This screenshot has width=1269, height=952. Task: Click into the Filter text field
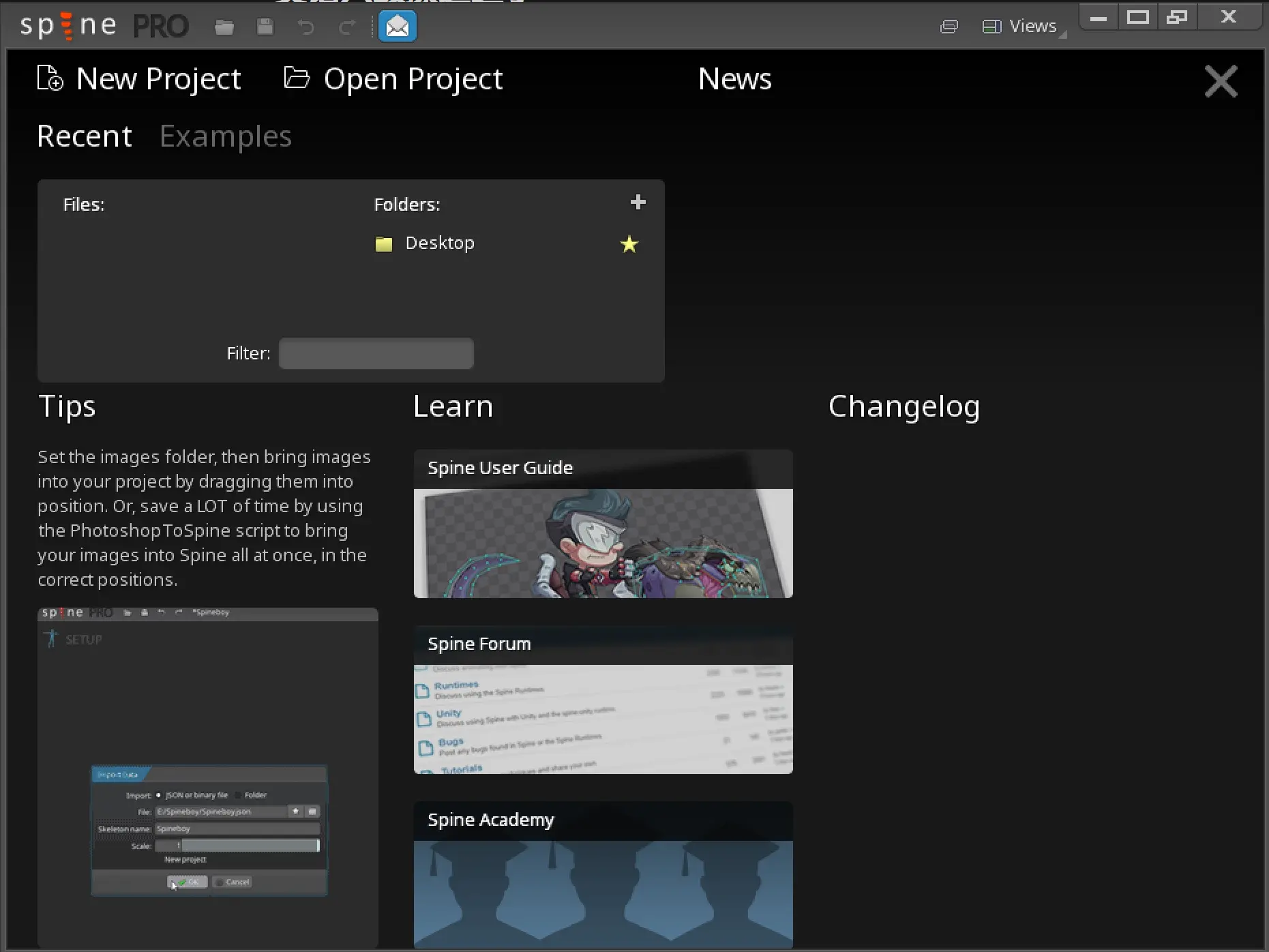click(376, 353)
